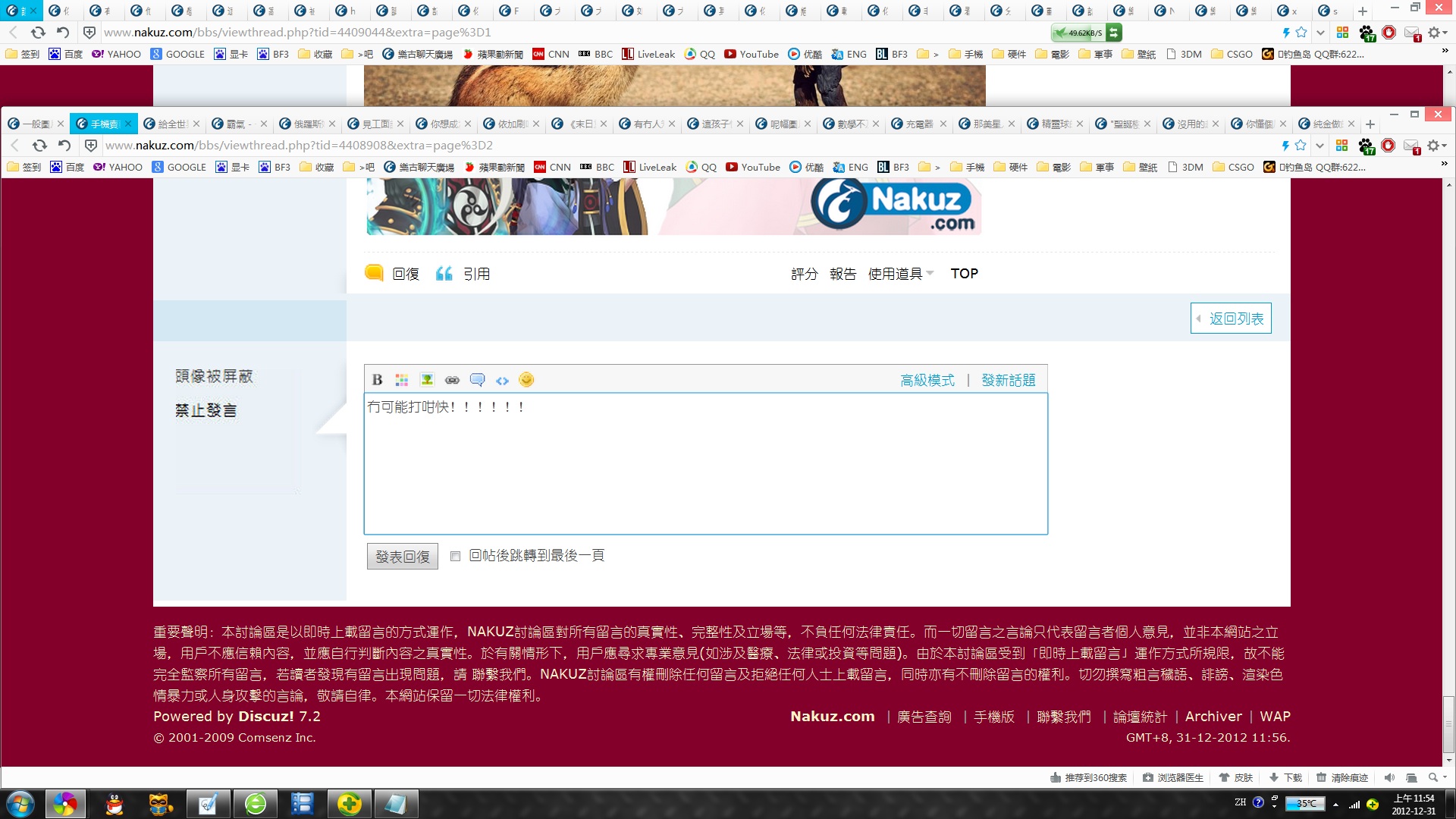
Task: Click inside the reply text area
Action: pyautogui.click(x=706, y=463)
